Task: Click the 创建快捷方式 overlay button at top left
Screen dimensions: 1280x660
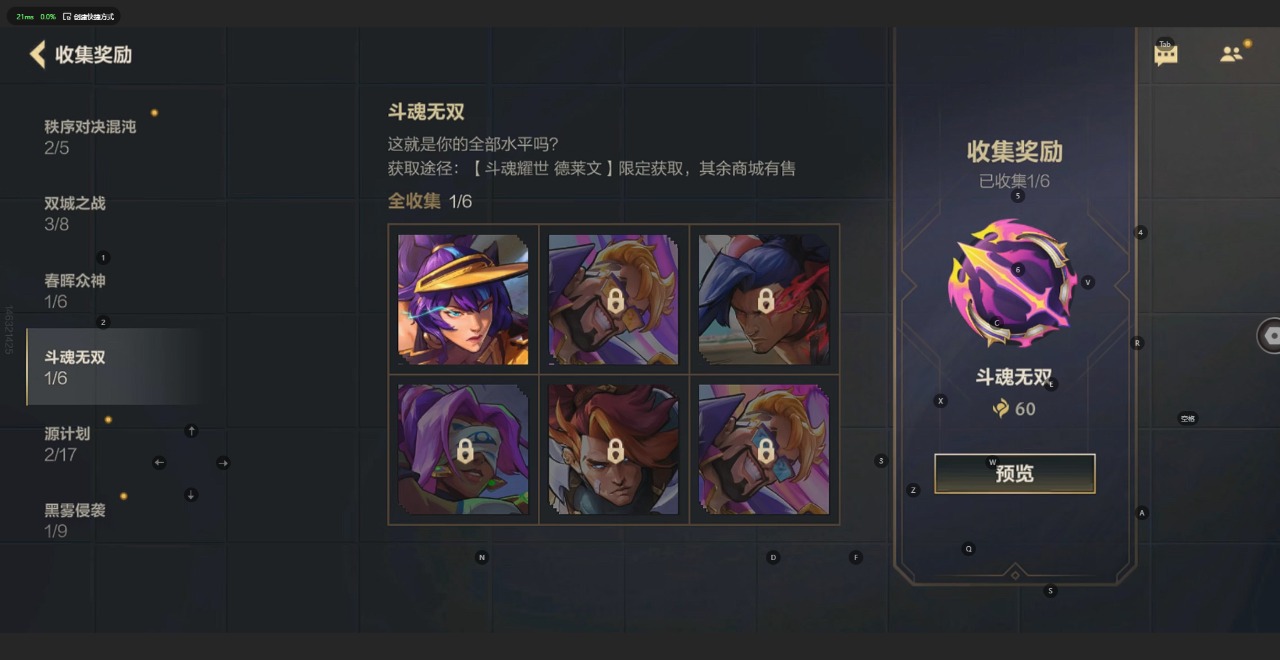Action: (88, 17)
